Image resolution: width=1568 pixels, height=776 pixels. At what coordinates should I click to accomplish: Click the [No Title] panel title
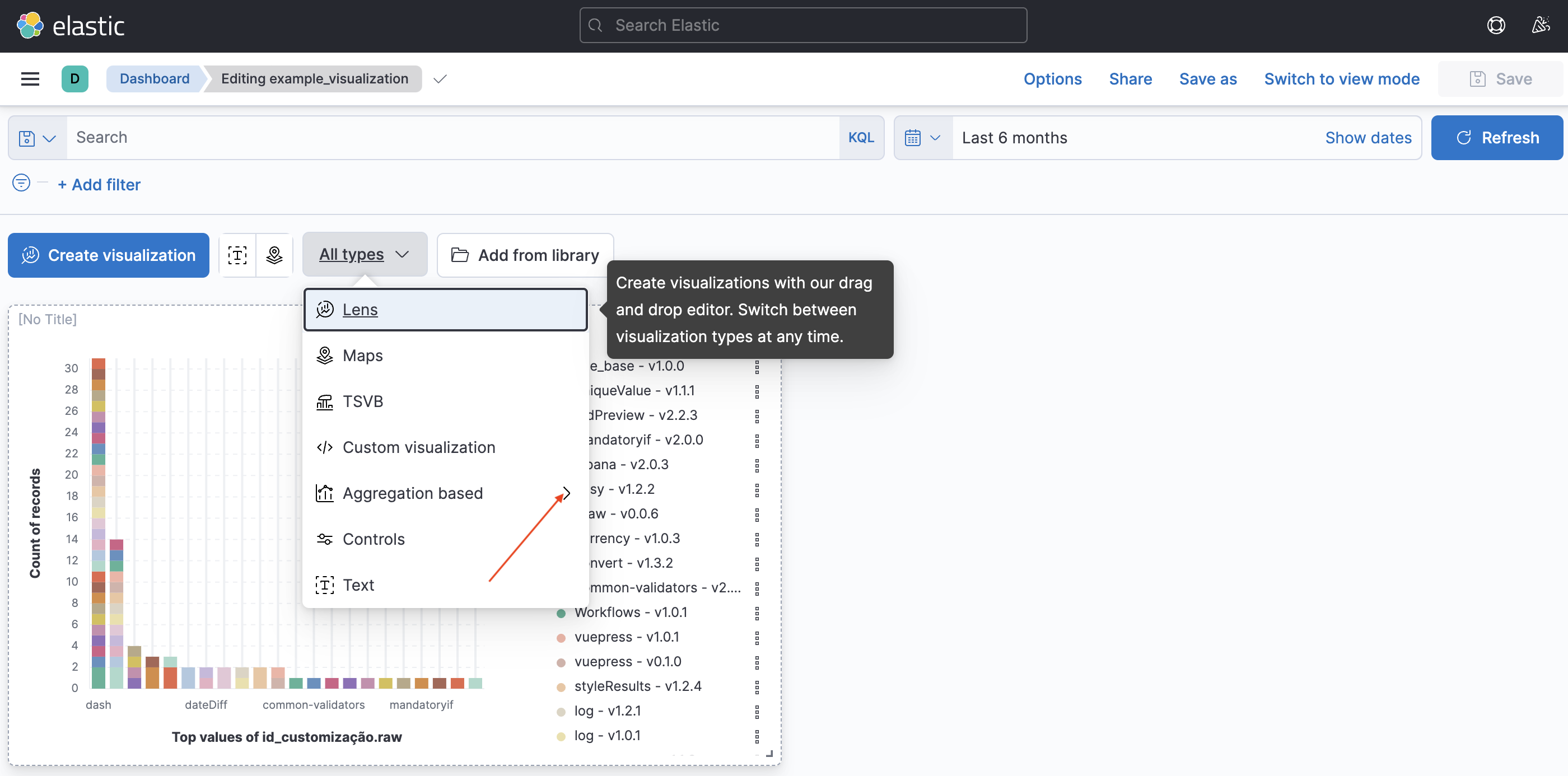tap(48, 320)
